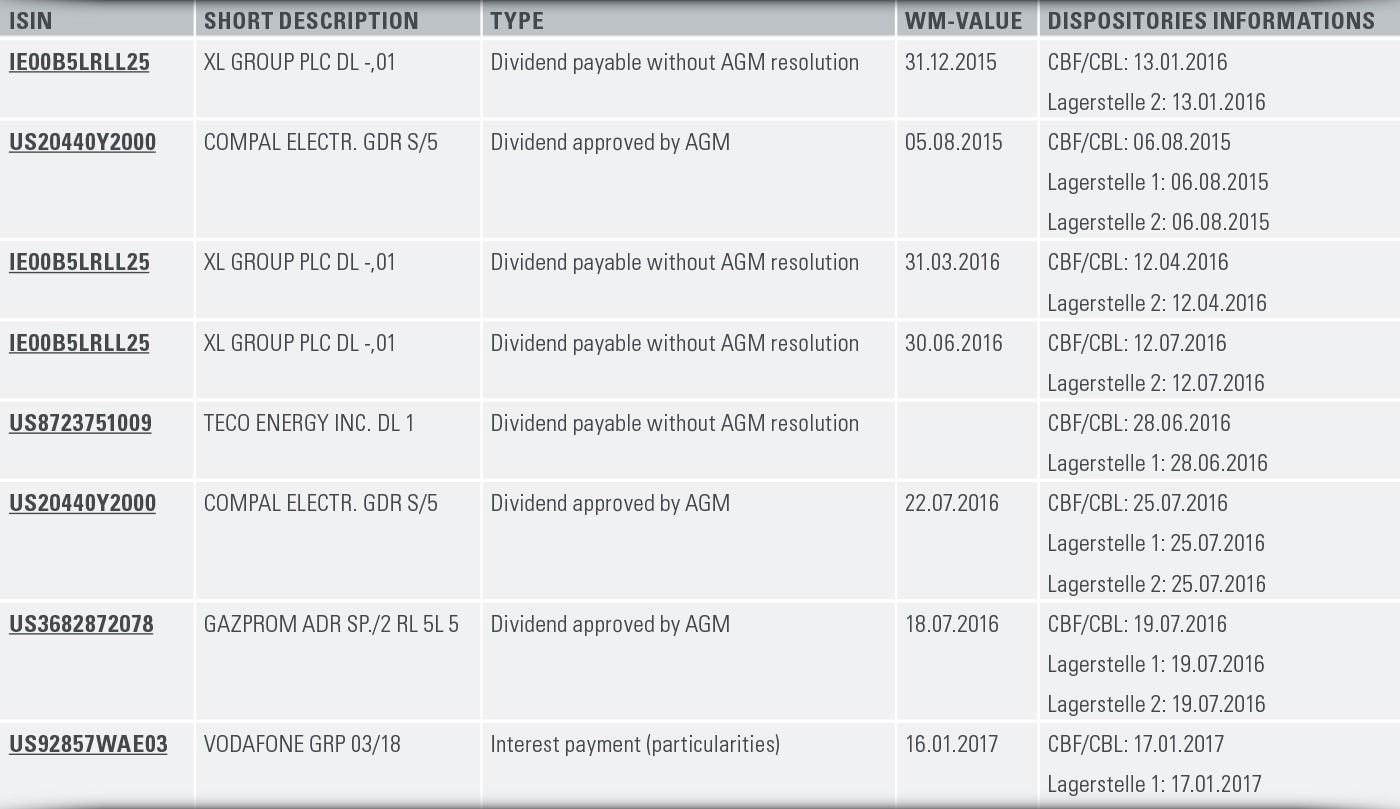Select the TECO ENERGY INC. DL 1 description cell
The image size is (1400, 809).
click(309, 423)
